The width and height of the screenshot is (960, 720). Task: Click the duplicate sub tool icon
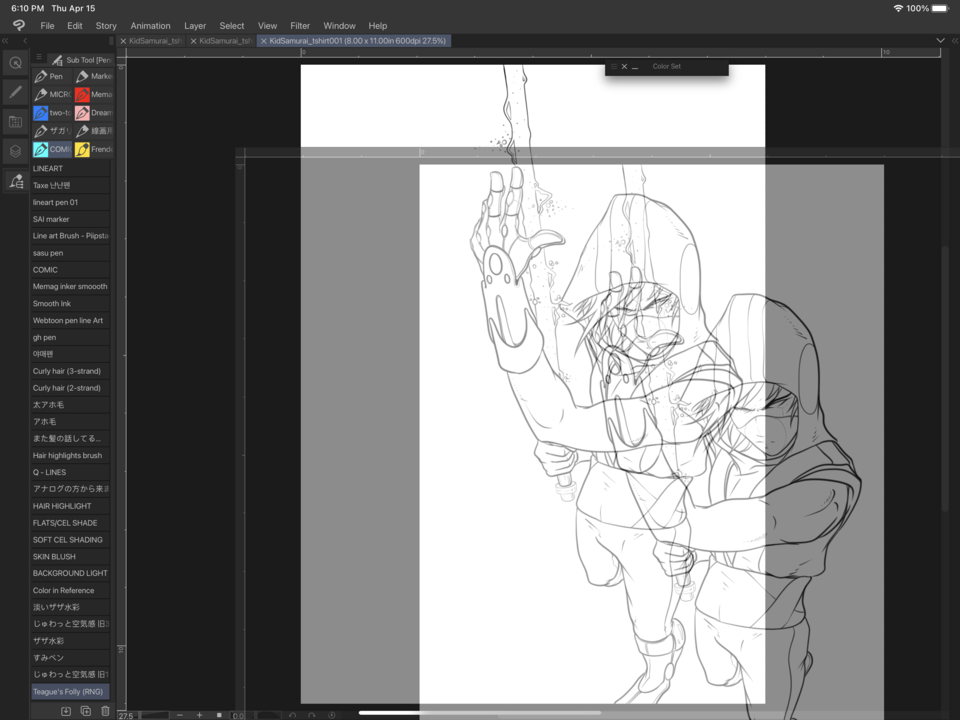tap(86, 711)
